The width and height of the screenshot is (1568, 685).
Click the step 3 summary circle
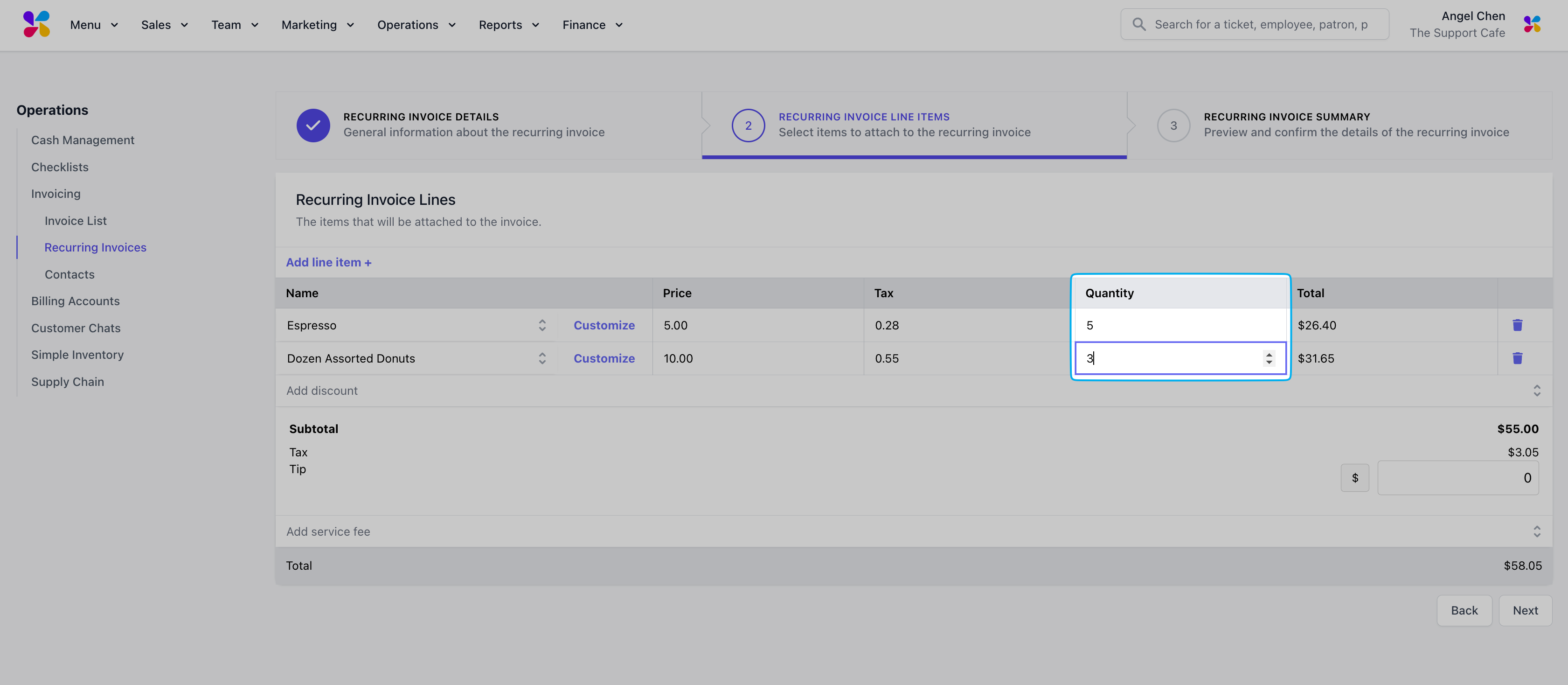click(1173, 126)
